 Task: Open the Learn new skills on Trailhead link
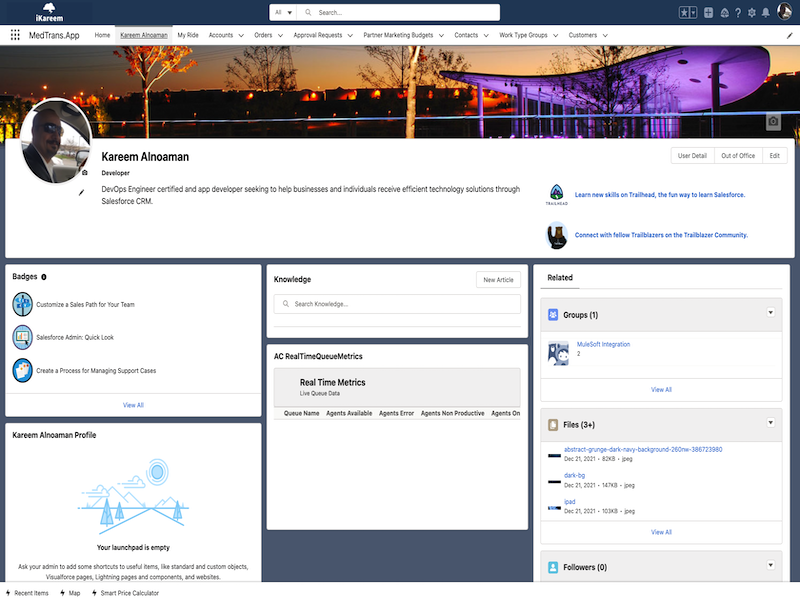coord(660,195)
